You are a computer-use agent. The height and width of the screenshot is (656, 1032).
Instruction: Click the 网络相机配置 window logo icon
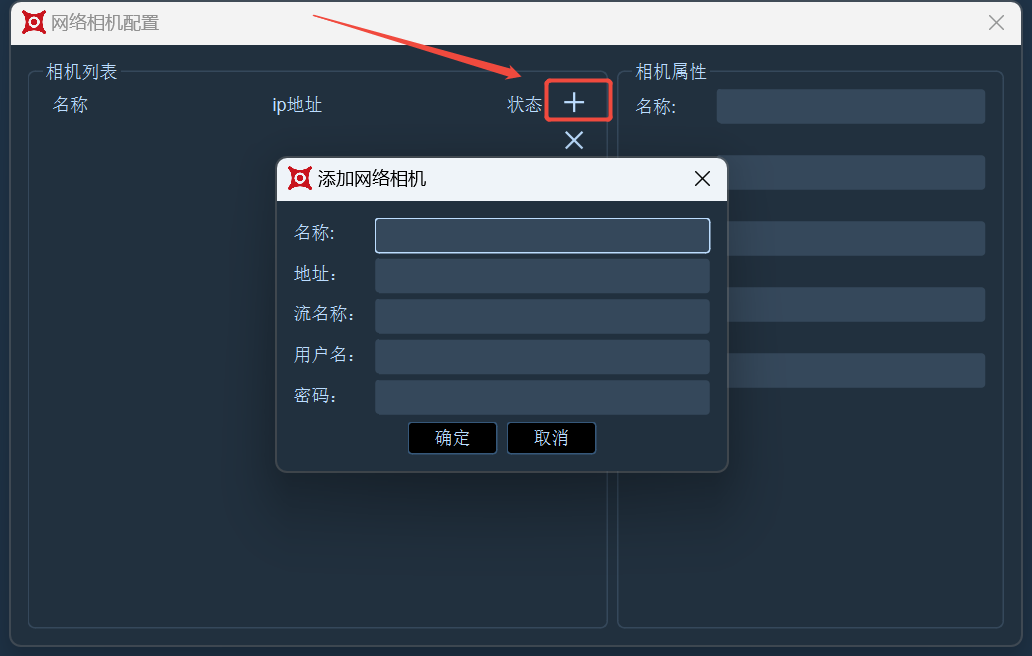coord(34,22)
